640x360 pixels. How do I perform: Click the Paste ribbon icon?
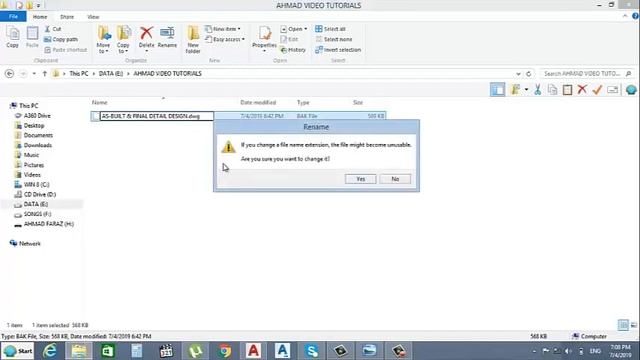click(32, 37)
